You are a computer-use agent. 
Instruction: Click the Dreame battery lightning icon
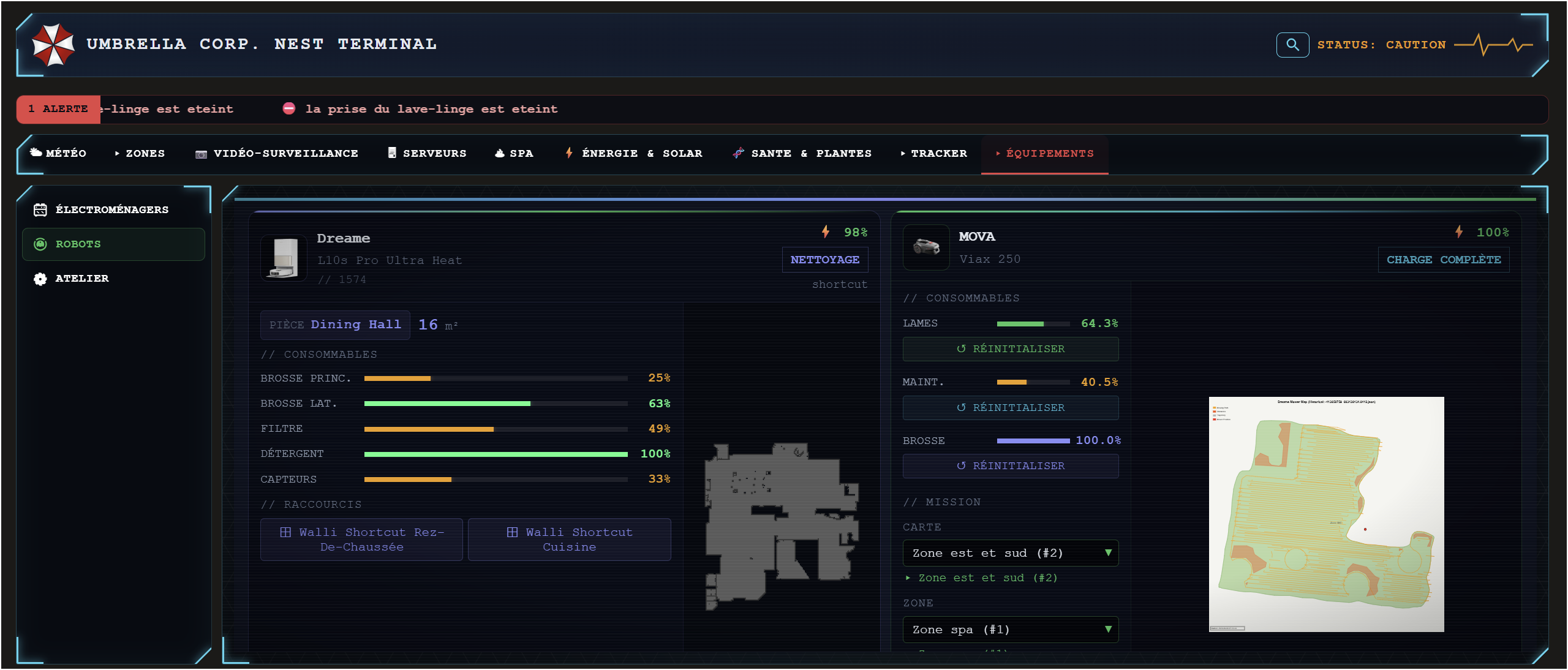(826, 231)
